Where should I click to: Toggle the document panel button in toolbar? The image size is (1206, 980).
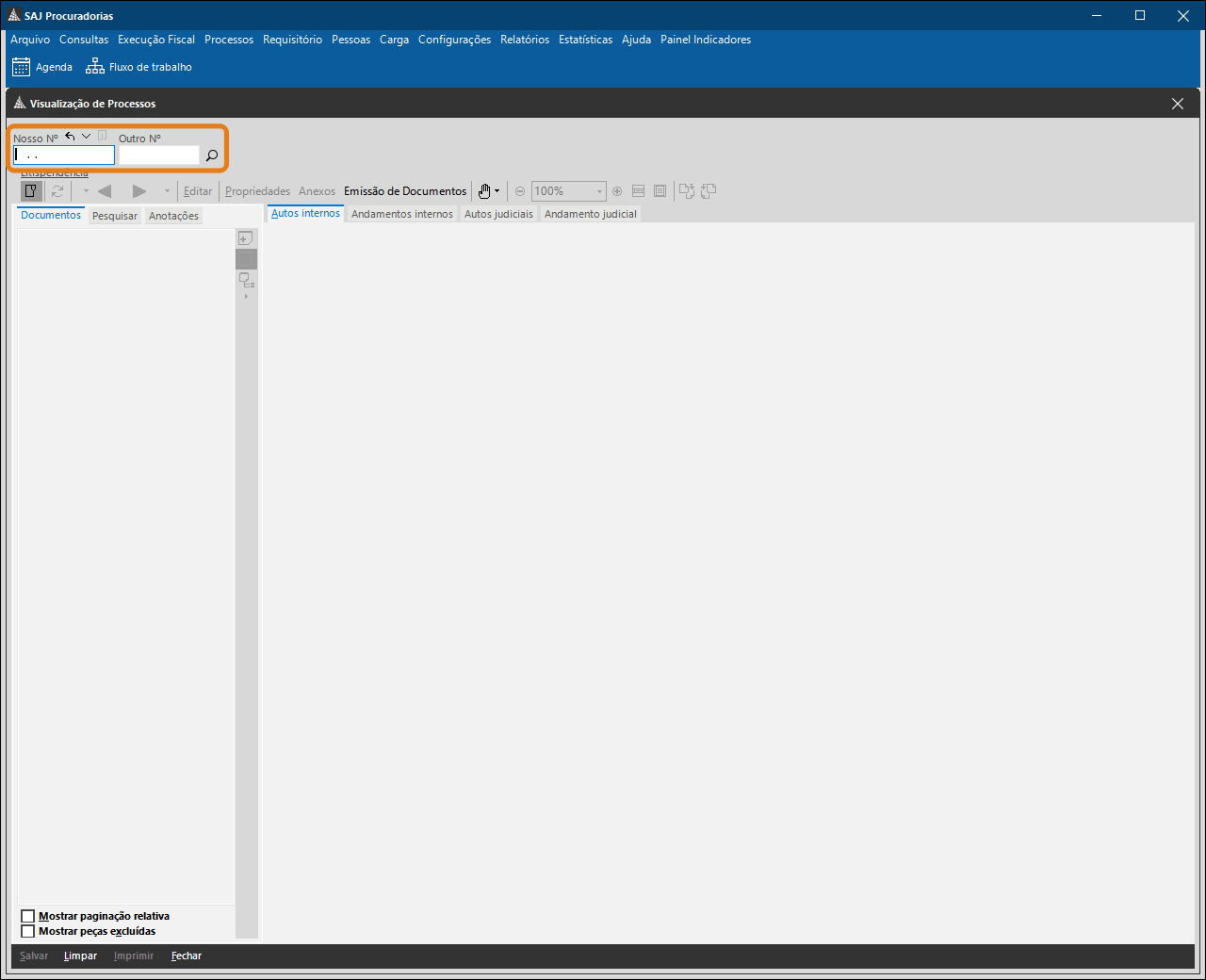click(x=31, y=191)
